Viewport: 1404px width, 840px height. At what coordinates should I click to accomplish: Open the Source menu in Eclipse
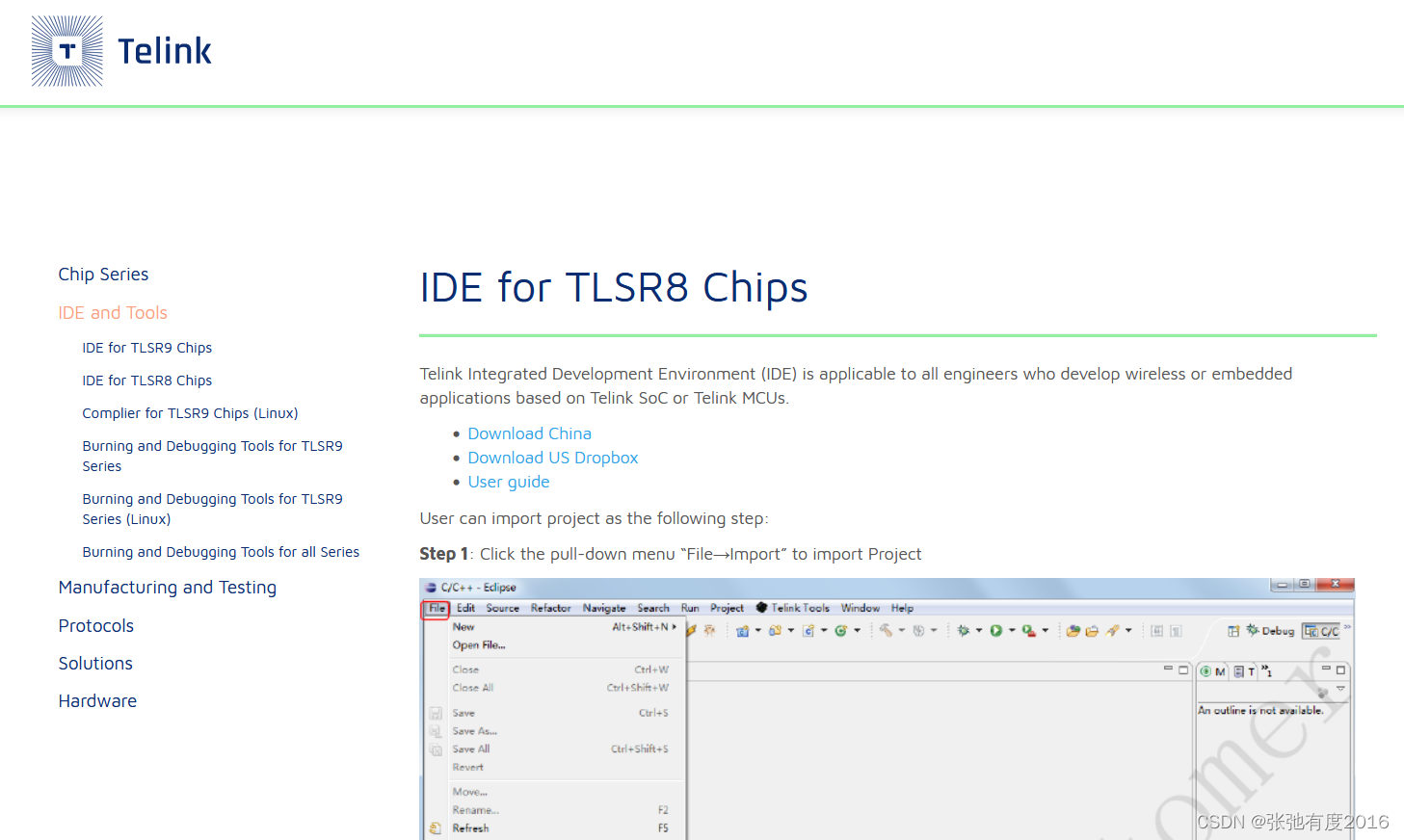point(503,609)
